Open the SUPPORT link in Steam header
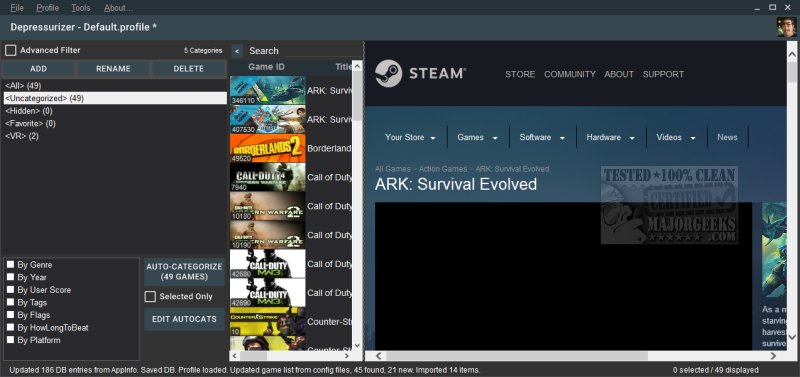This screenshot has width=800, height=377. [663, 74]
